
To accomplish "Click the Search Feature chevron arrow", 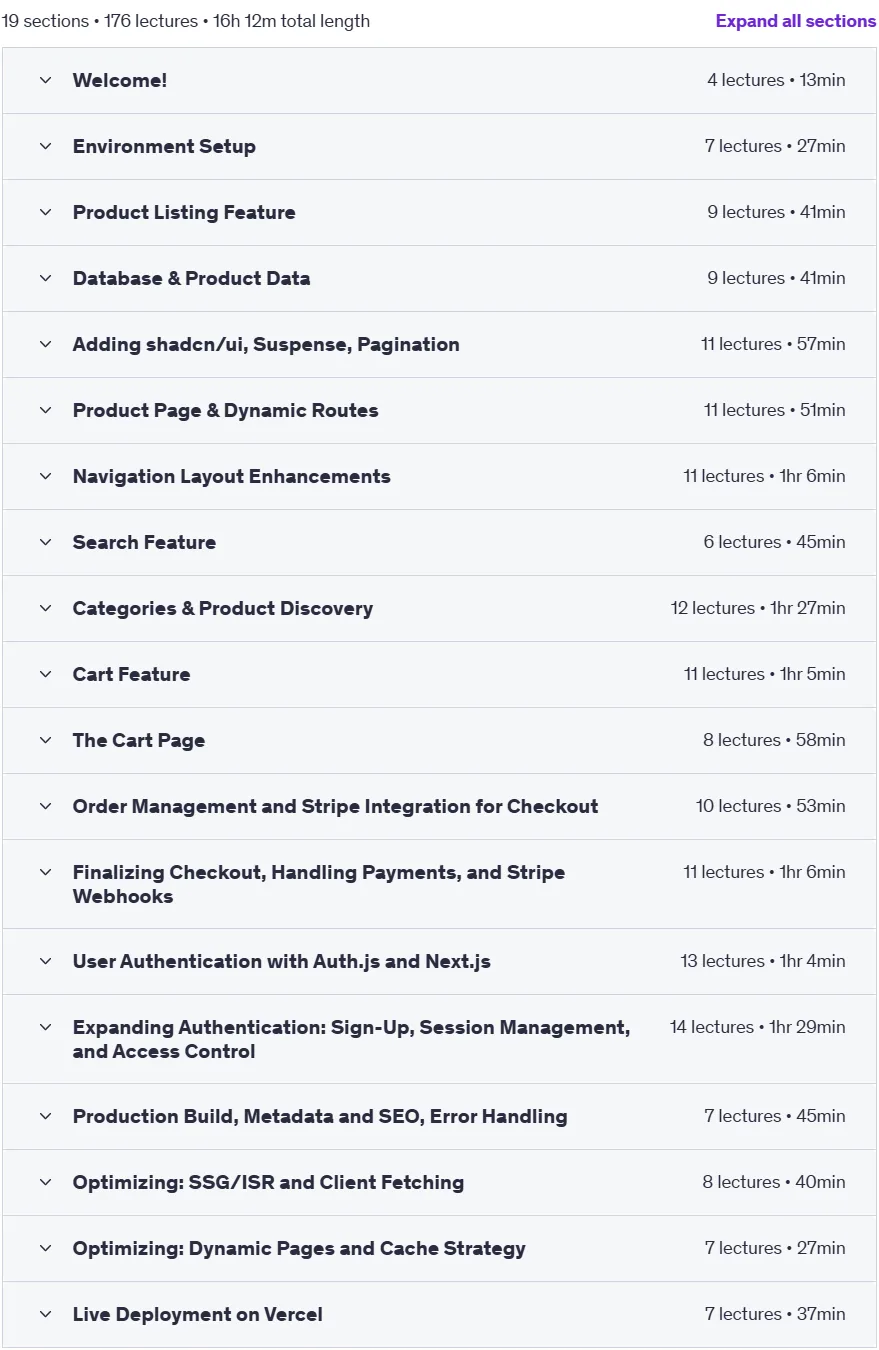I will [45, 542].
